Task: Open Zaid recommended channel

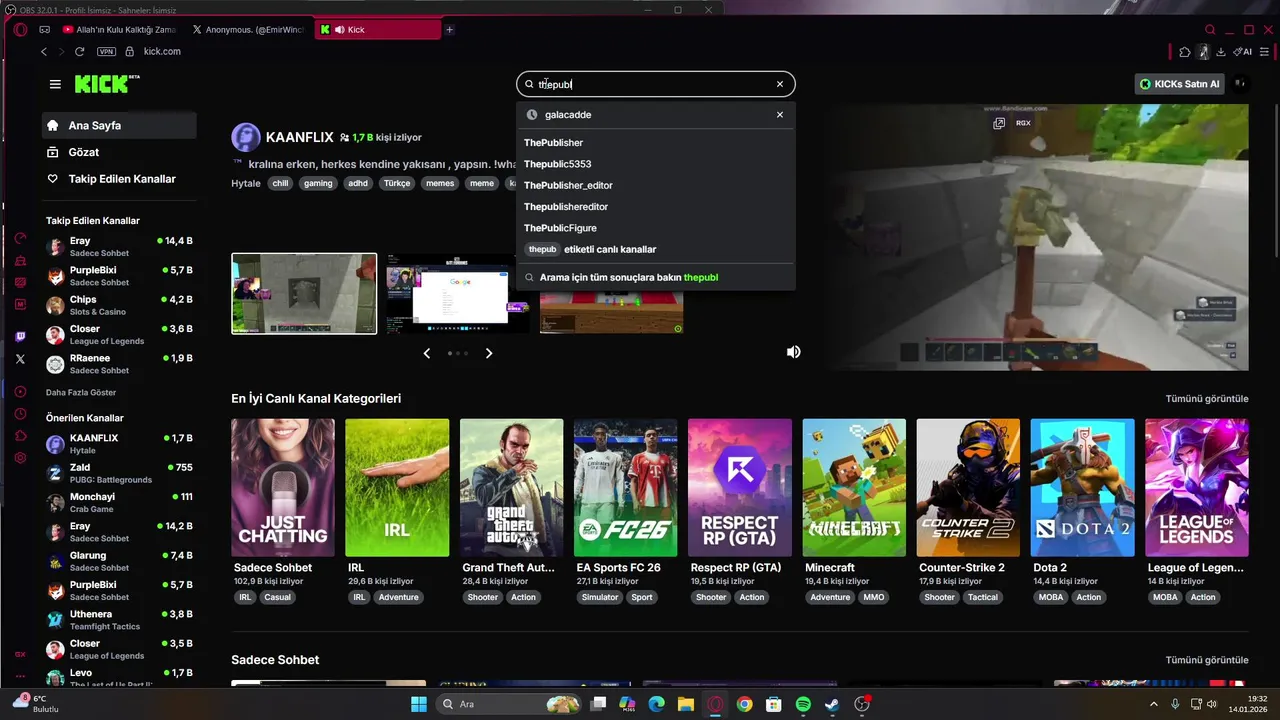Action: (x=120, y=473)
